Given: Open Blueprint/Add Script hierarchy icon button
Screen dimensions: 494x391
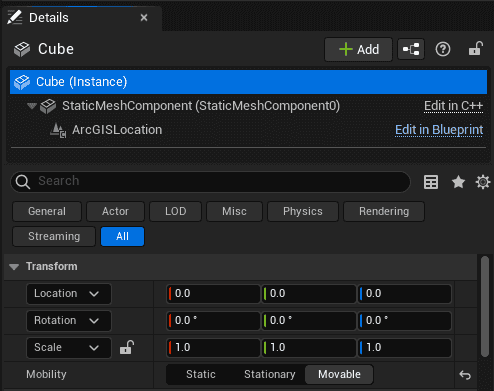Looking at the screenshot, I should [411, 49].
